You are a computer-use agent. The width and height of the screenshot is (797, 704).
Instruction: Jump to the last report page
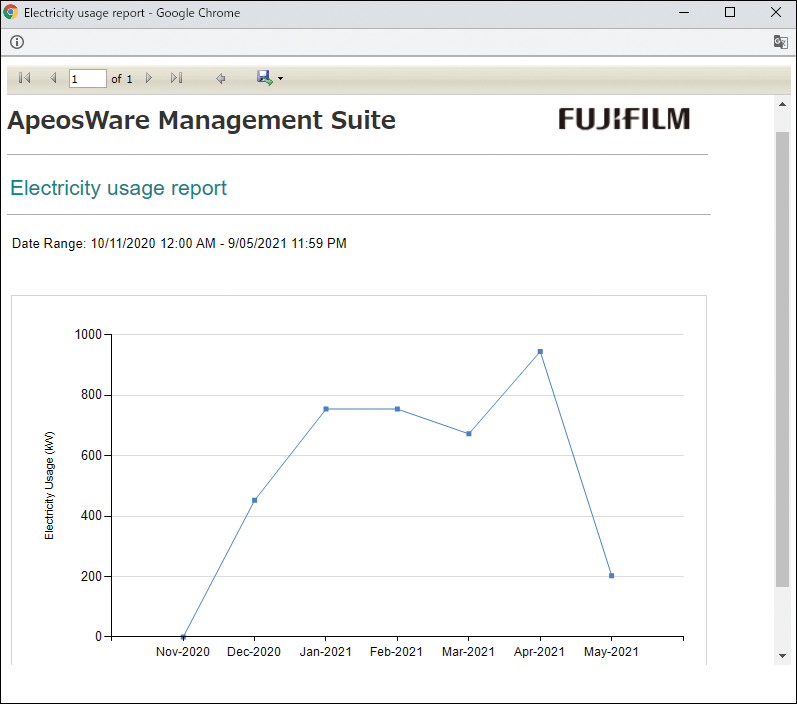[x=177, y=78]
